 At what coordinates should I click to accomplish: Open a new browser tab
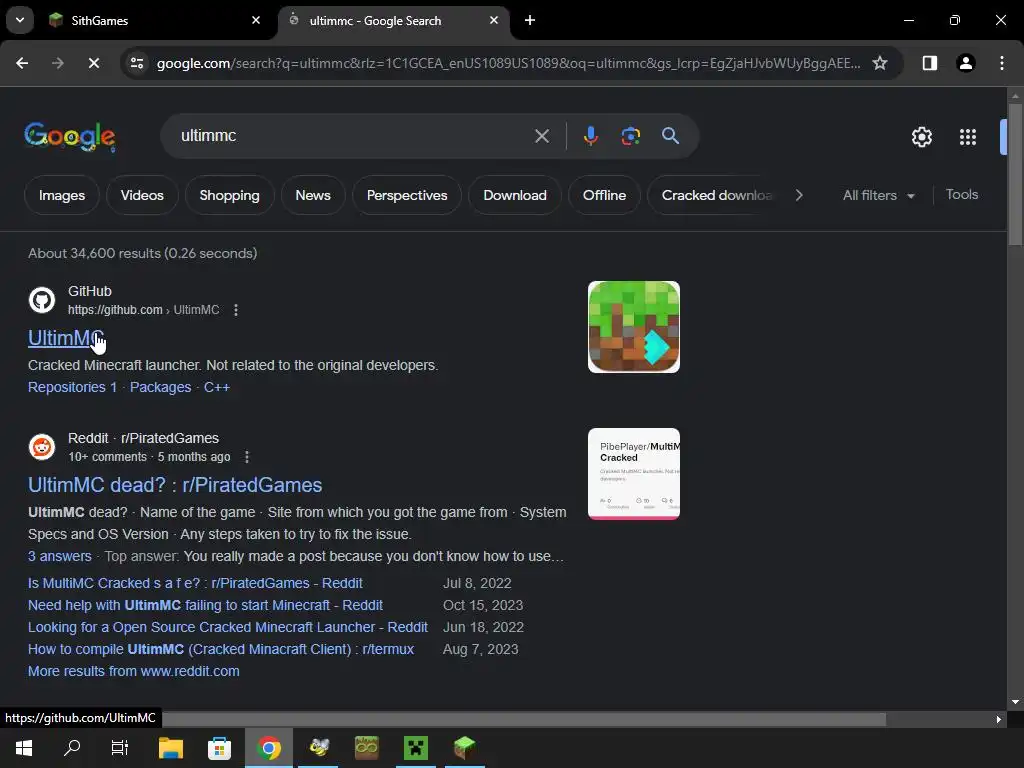pyautogui.click(x=530, y=20)
